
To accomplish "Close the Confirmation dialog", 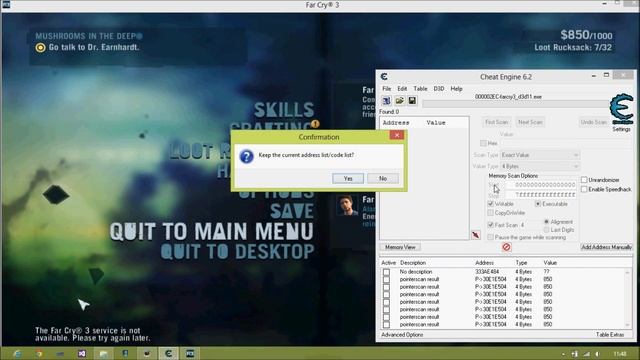I will tap(396, 135).
